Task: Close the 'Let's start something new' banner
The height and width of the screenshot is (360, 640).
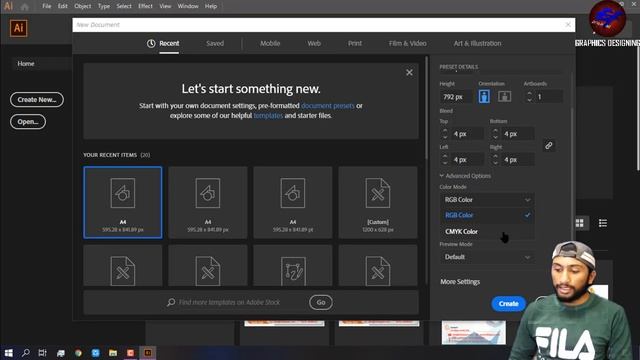Action: 409,73
